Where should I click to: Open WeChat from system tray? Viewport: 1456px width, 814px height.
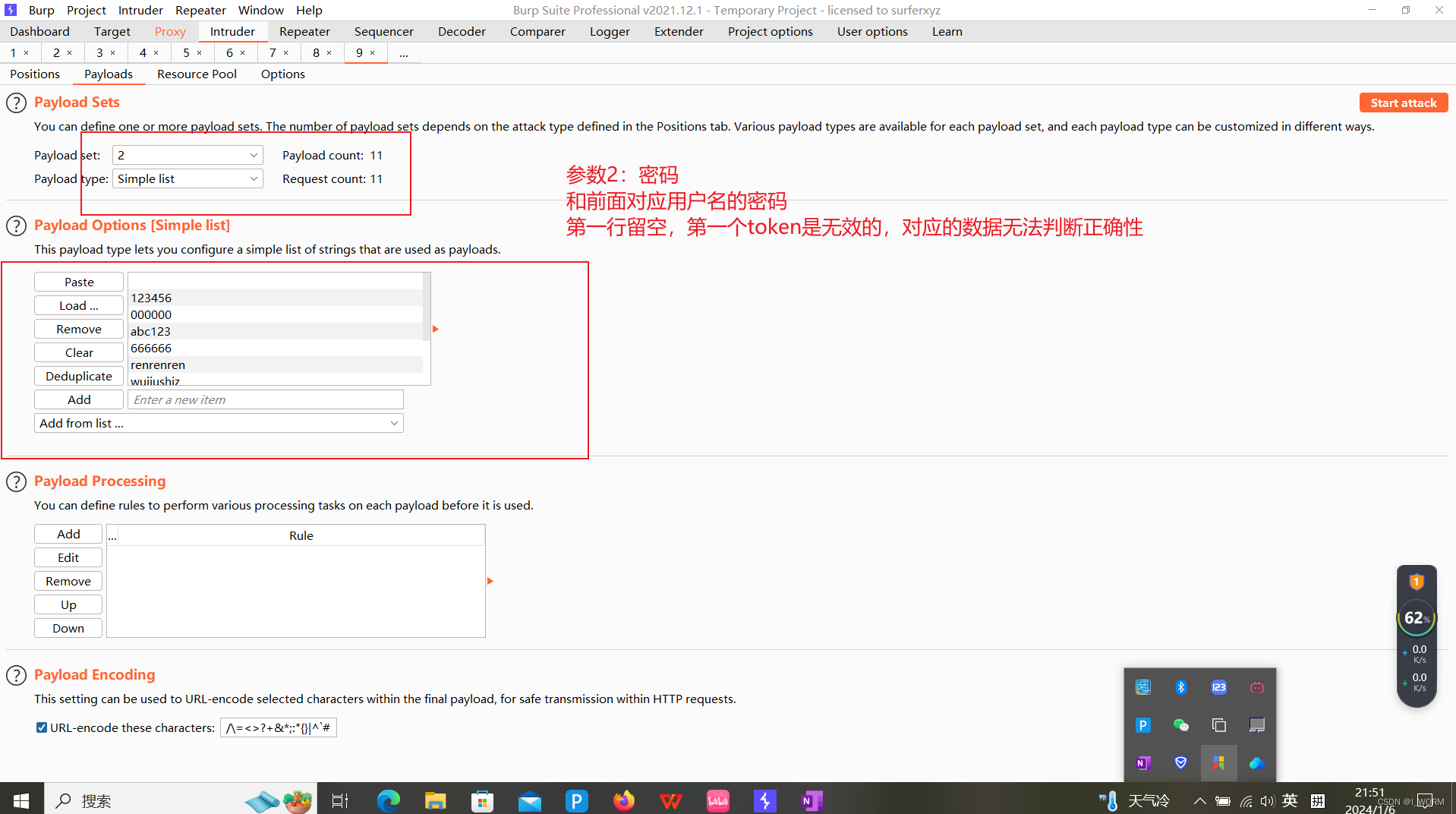1180,725
